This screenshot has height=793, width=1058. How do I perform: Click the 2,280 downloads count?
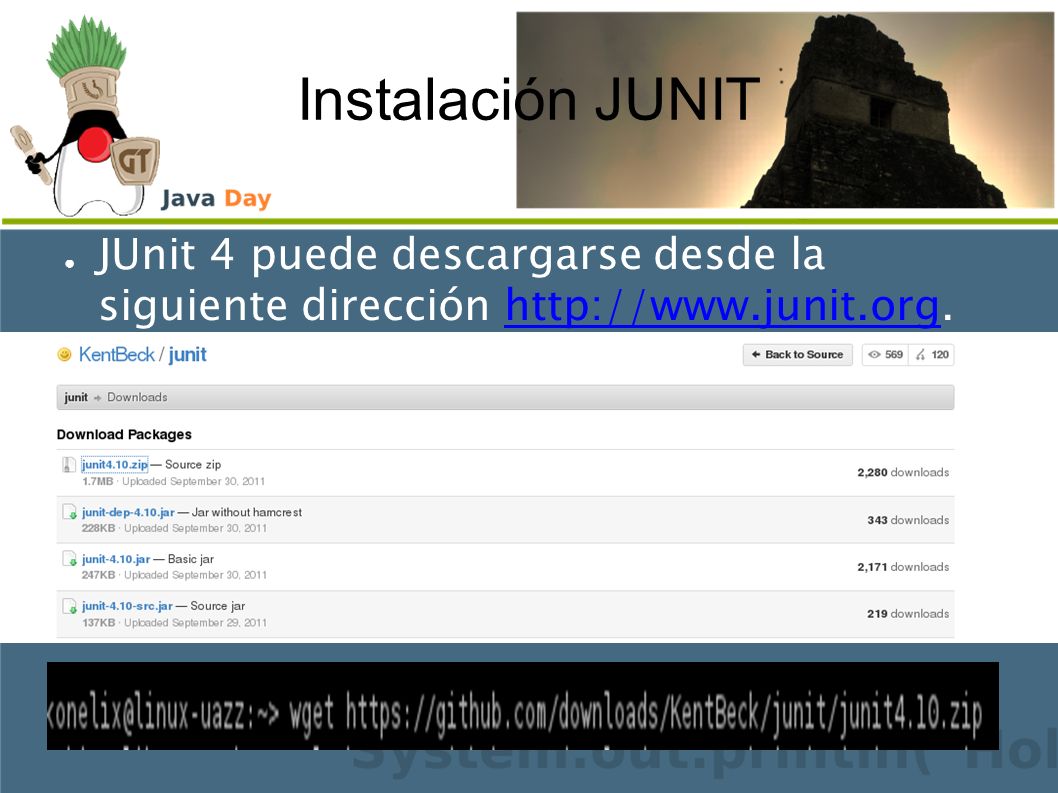coord(903,472)
